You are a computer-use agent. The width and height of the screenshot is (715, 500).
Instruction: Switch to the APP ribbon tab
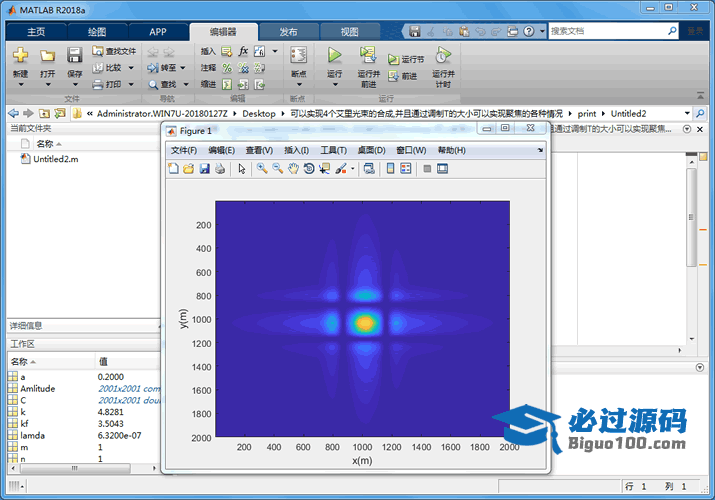158,32
